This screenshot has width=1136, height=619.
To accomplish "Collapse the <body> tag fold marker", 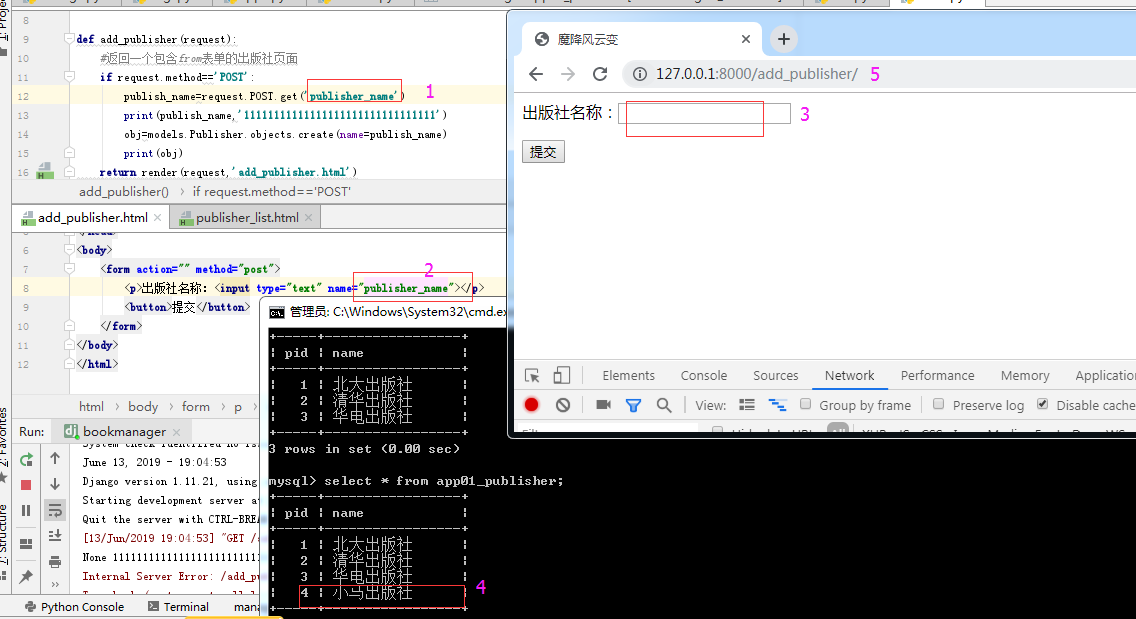I will coord(69,249).
